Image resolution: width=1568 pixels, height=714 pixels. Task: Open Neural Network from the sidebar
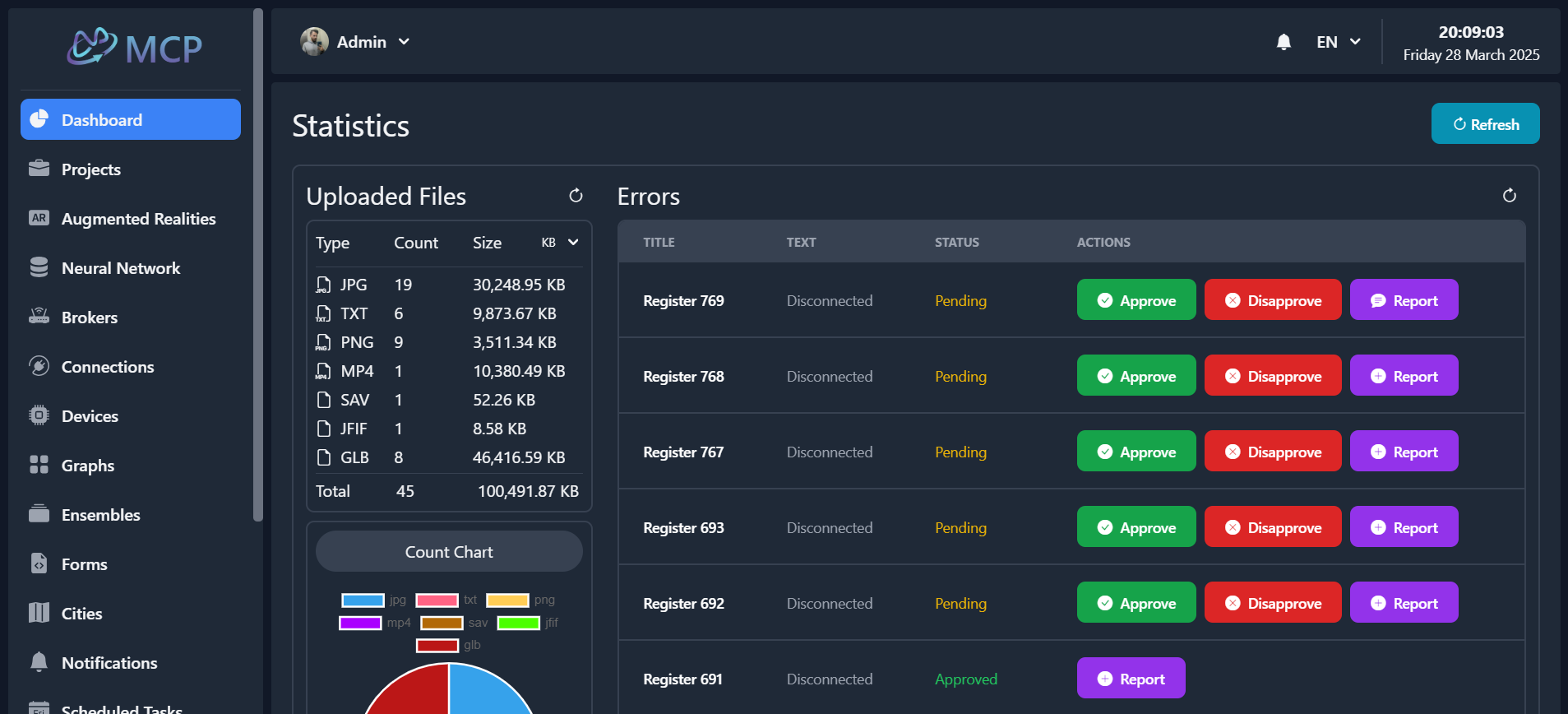coord(120,268)
